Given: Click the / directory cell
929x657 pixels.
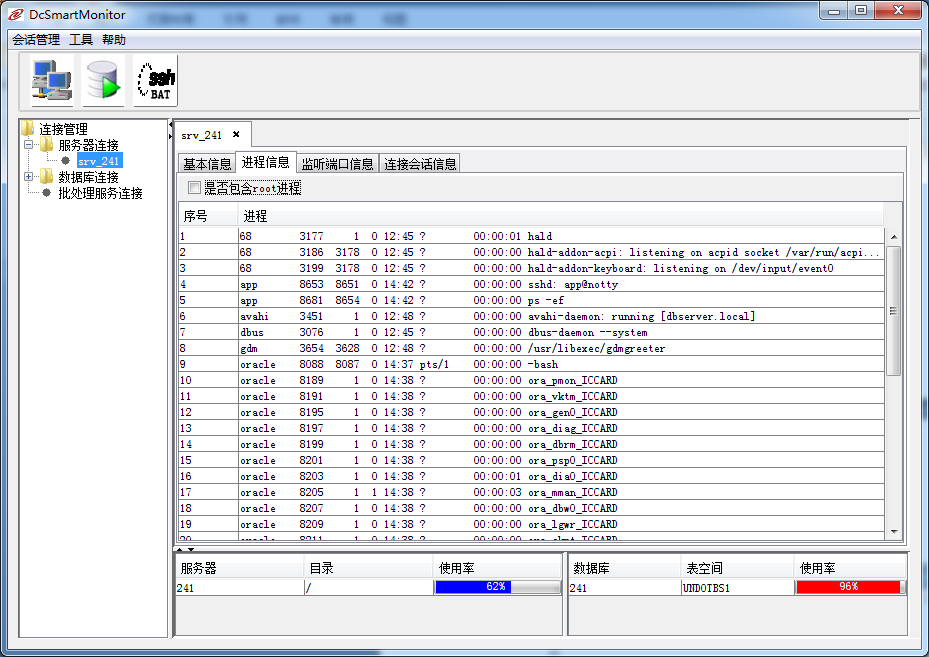Looking at the screenshot, I should tap(369, 587).
